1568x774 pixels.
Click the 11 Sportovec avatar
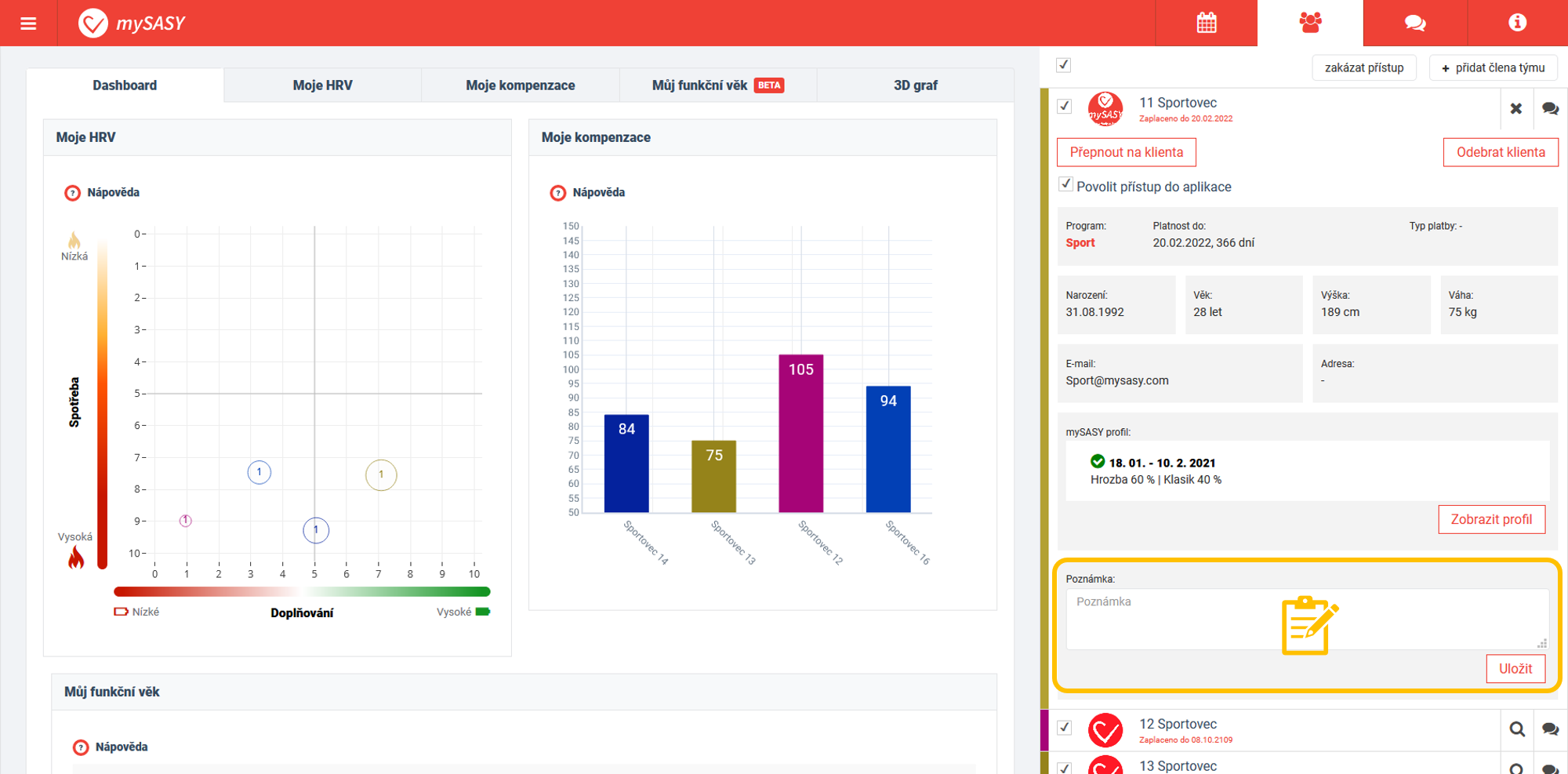click(x=1105, y=109)
